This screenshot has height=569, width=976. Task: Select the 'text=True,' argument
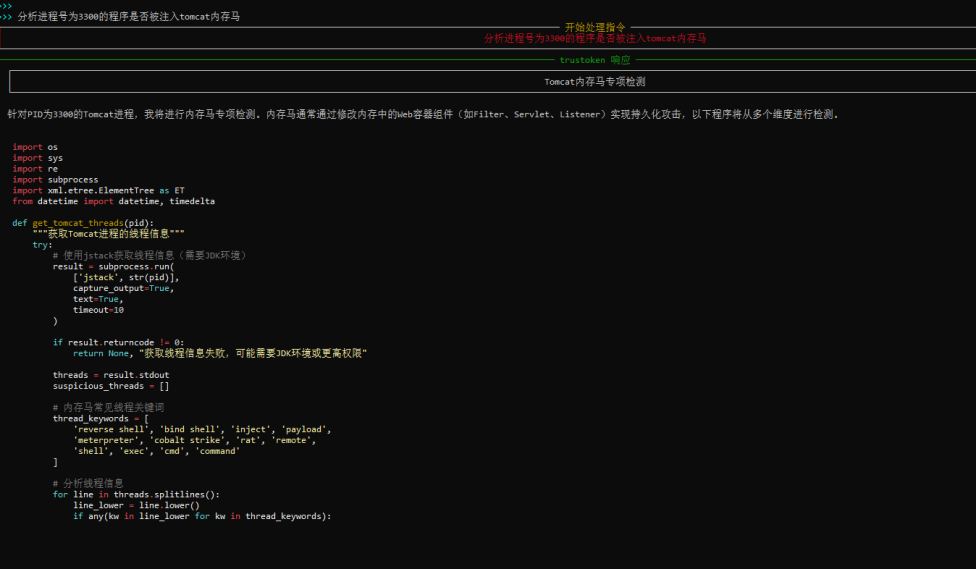(x=98, y=299)
